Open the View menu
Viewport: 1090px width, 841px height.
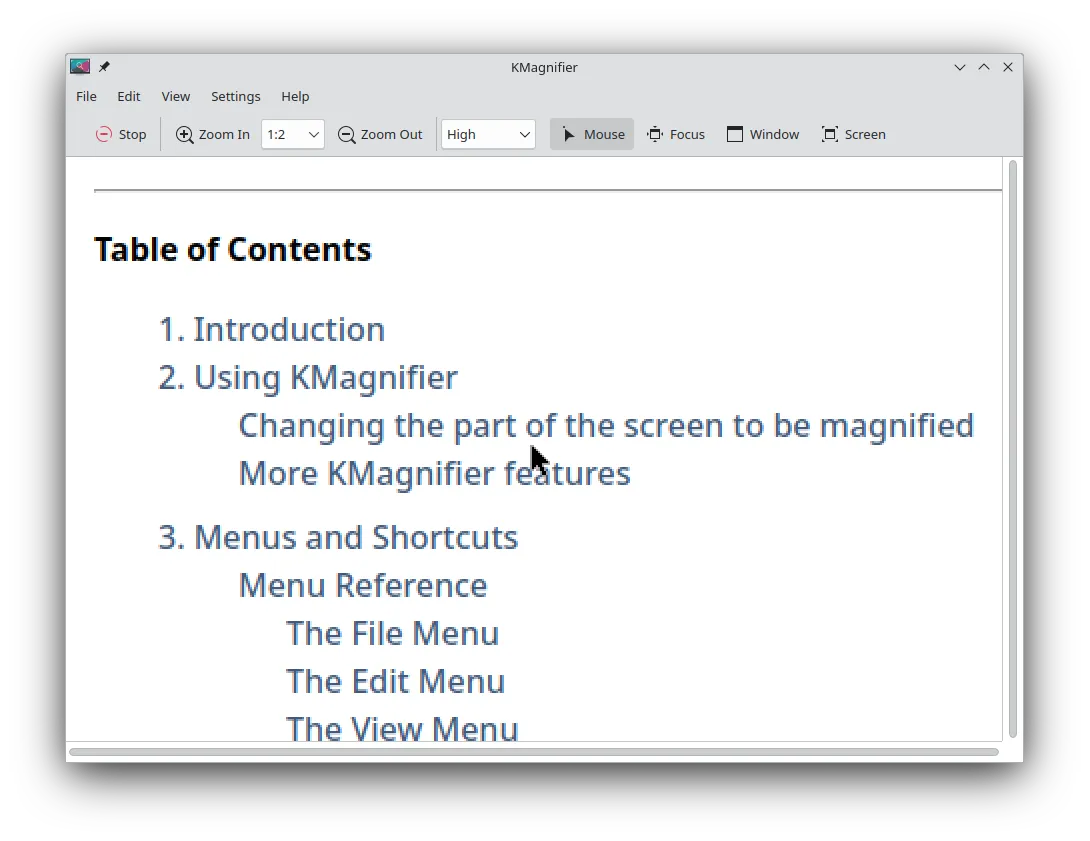(175, 96)
